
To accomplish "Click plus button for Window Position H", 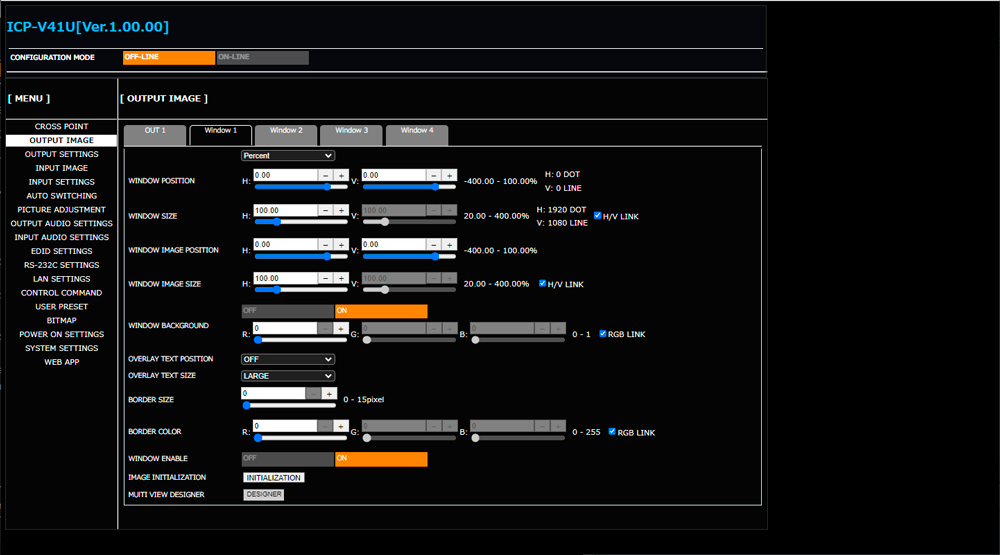I will 341,175.
